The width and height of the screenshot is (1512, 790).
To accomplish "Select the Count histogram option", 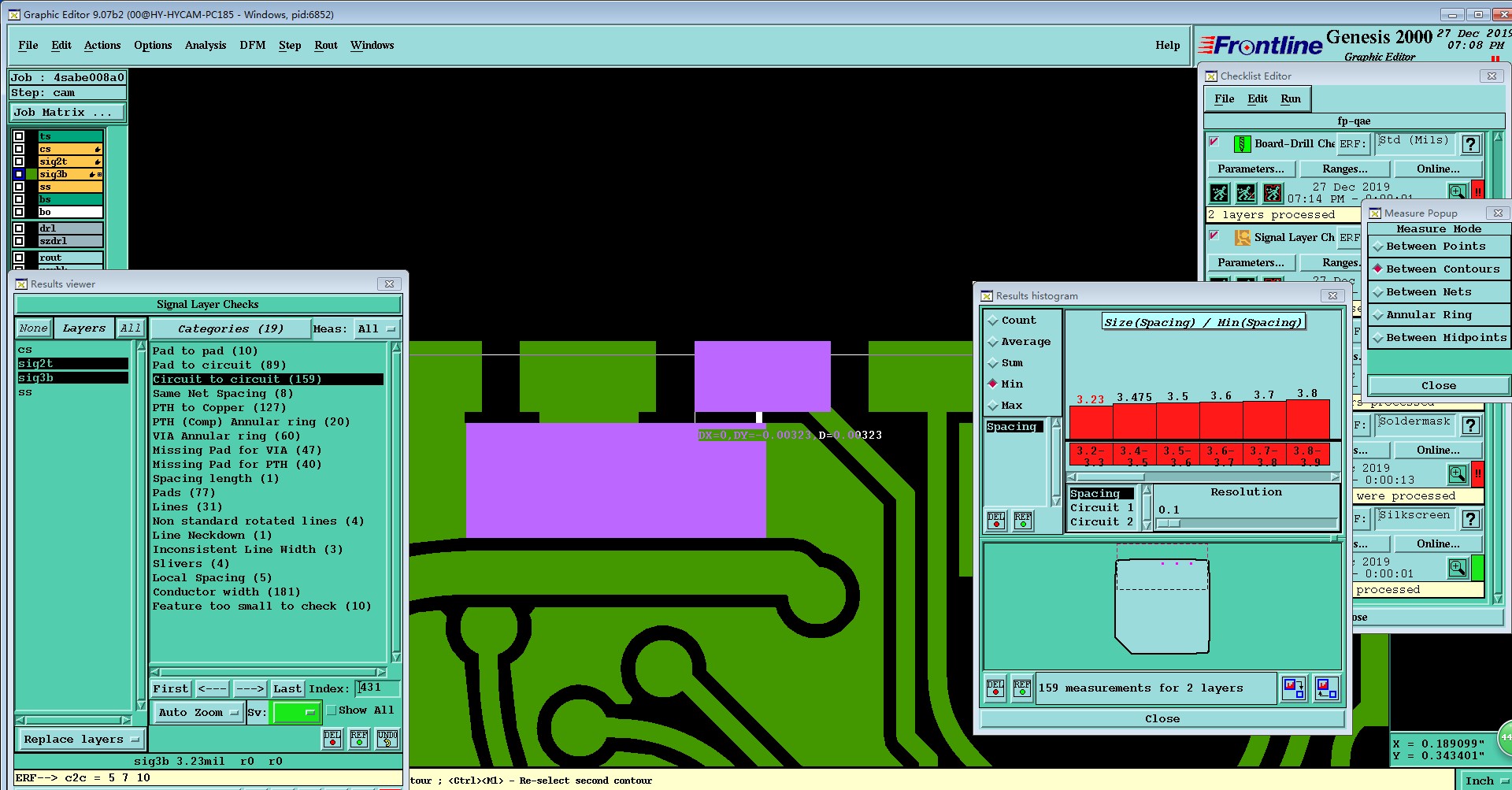I will click(x=1019, y=321).
